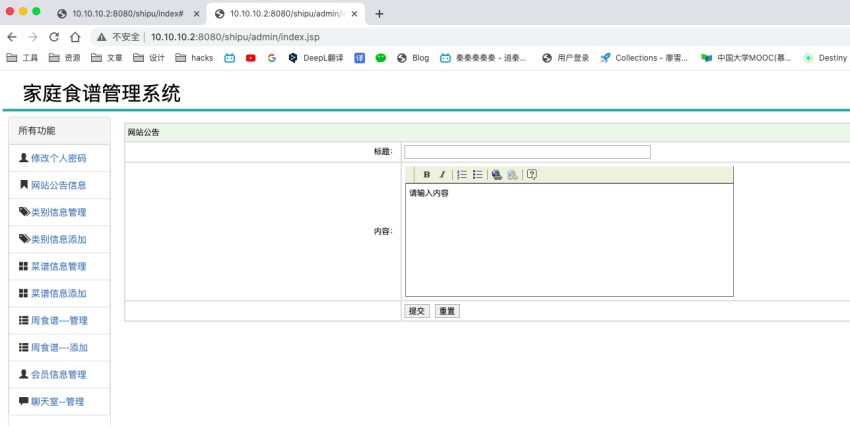Open the 用户登录 bookmark
The height and width of the screenshot is (427, 850).
coord(565,58)
